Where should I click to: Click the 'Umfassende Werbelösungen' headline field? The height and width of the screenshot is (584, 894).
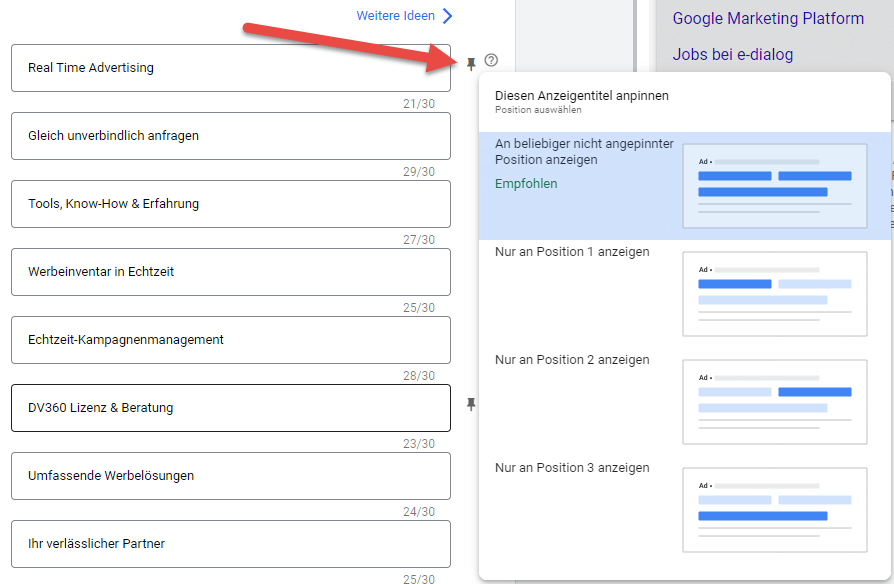(x=230, y=476)
